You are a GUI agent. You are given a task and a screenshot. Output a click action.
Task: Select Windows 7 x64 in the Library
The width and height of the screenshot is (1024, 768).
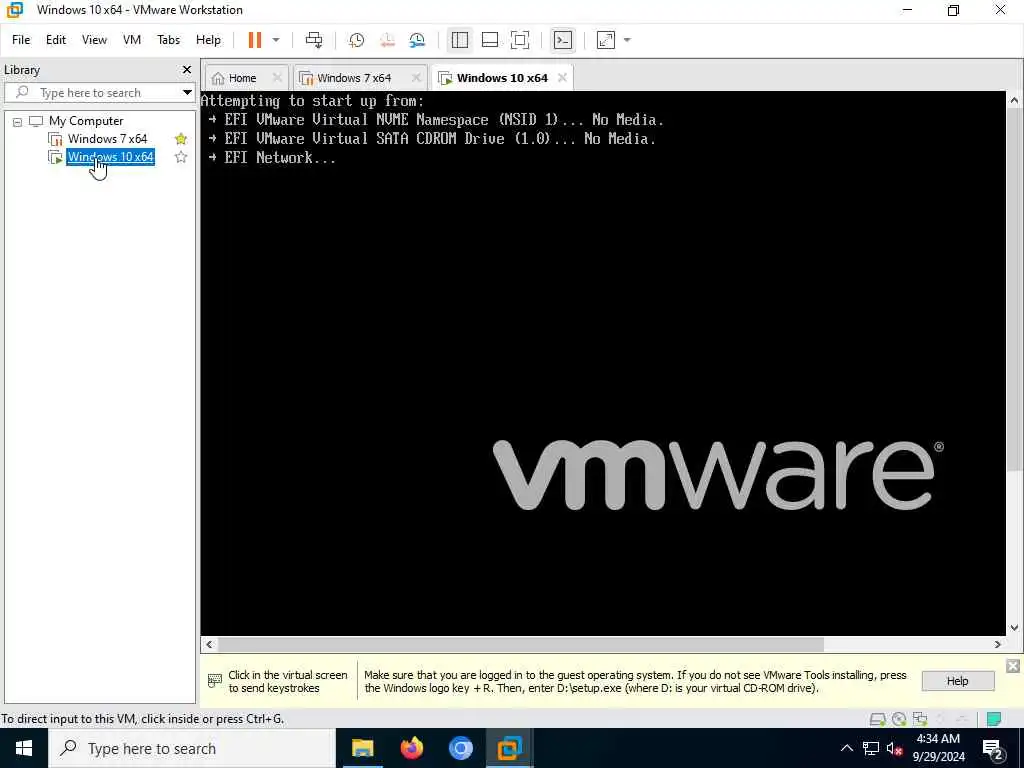pos(107,138)
